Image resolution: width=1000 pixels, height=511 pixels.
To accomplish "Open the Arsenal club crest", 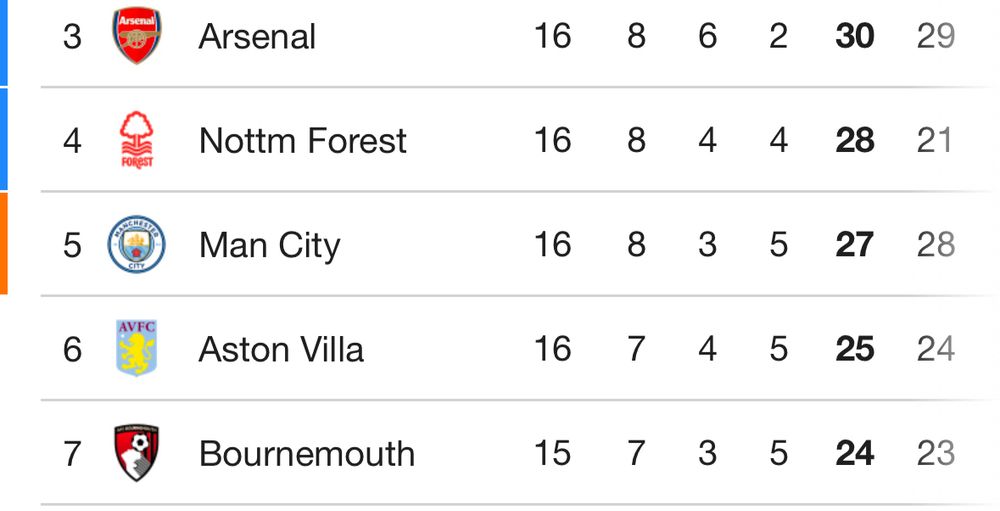I will coord(136,35).
